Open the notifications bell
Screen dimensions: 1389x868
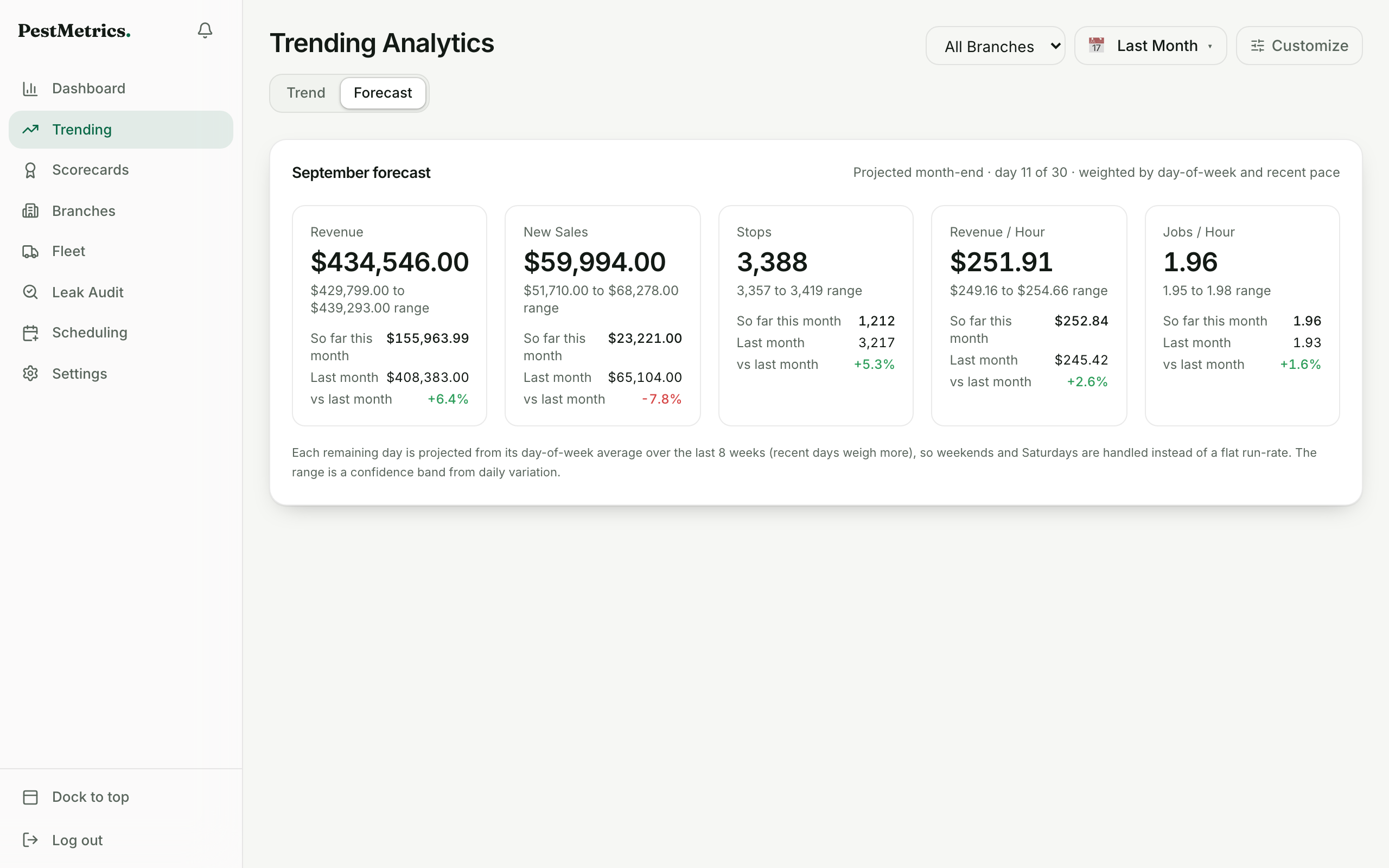(205, 30)
